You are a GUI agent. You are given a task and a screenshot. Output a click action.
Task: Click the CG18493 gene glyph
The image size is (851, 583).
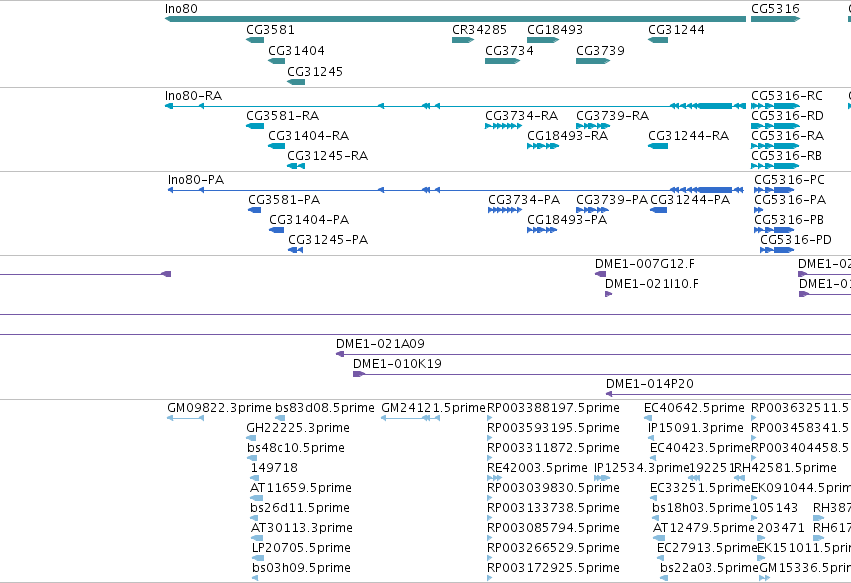coord(543,40)
